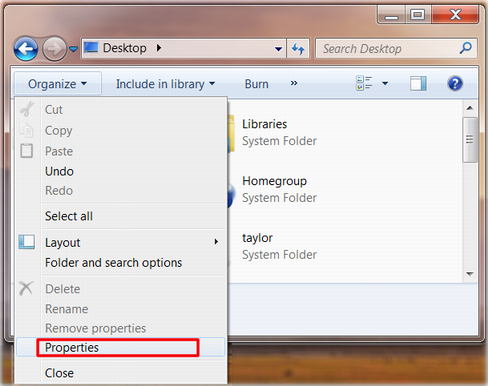Click the search magnifier icon
The height and width of the screenshot is (386, 488).
(x=466, y=48)
